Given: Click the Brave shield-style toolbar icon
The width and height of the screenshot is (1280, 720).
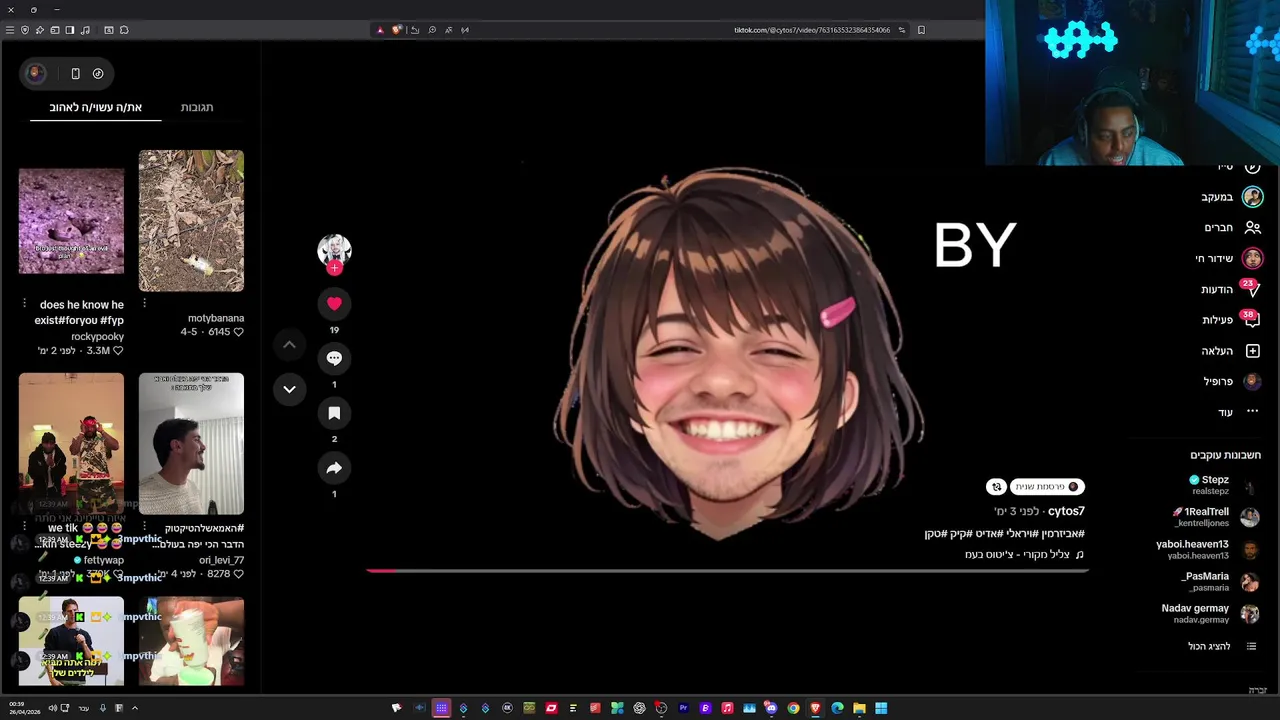Looking at the screenshot, I should click(25, 30).
